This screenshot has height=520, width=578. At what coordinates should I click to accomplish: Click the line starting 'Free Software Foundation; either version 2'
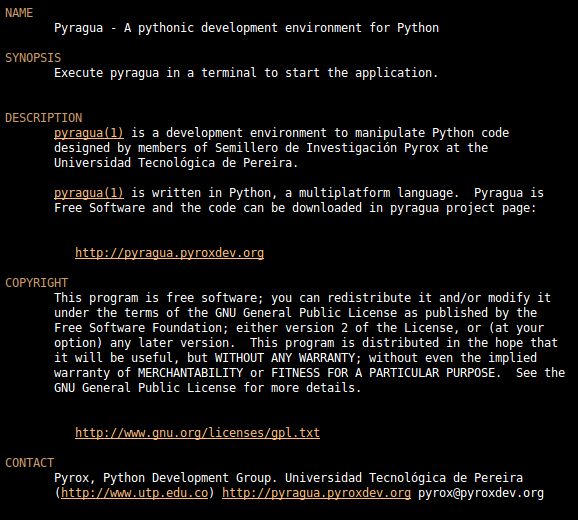(299, 328)
